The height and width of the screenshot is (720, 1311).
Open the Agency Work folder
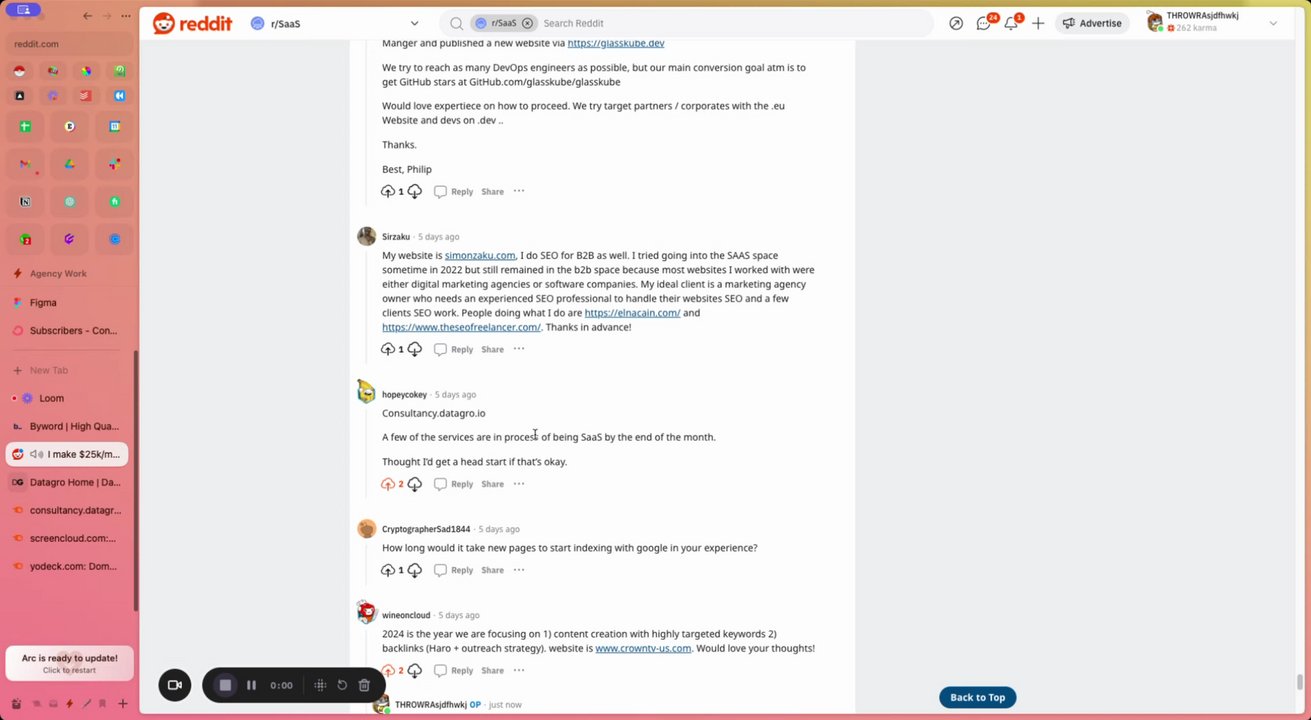pos(58,273)
